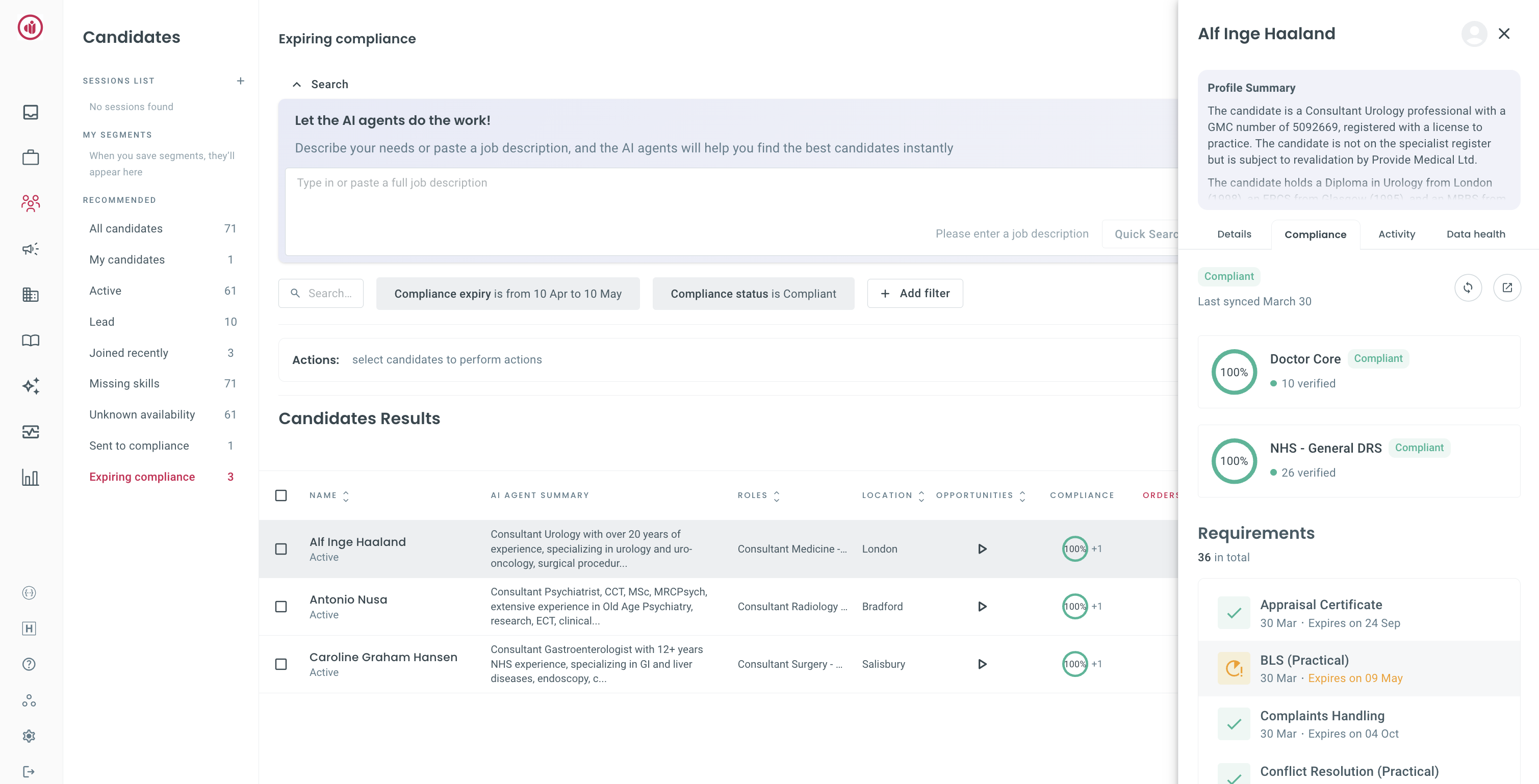
Task: Select the Lead segment
Action: coord(163,322)
